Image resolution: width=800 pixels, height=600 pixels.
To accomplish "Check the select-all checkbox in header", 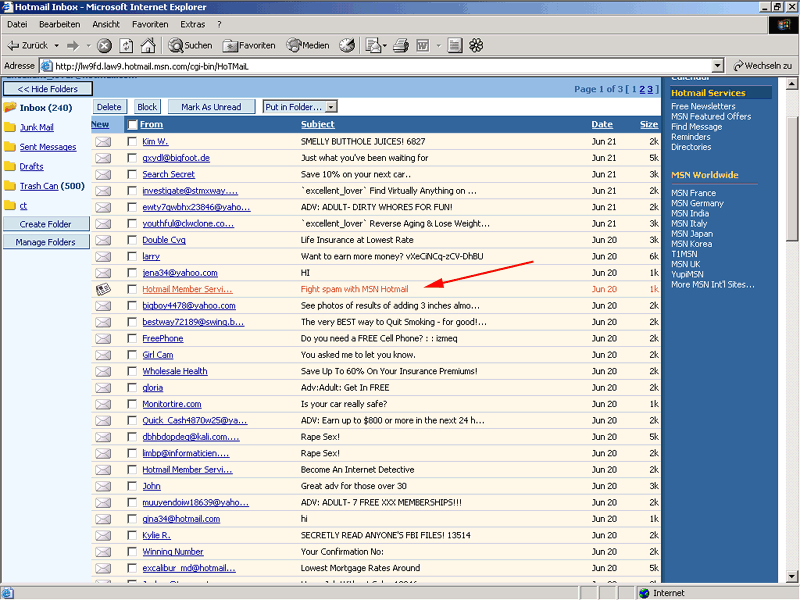I will pyautogui.click(x=133, y=124).
